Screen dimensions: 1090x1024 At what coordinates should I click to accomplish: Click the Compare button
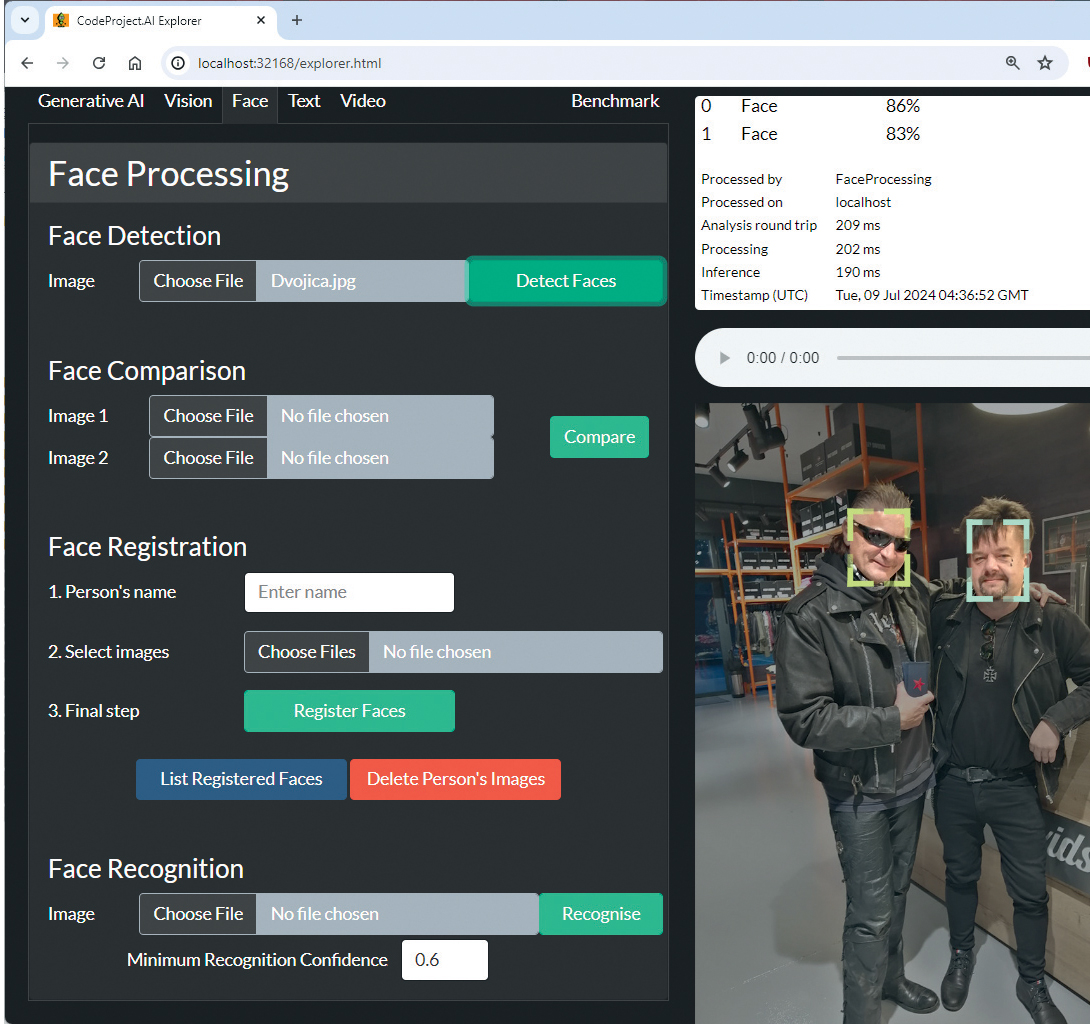(x=599, y=437)
